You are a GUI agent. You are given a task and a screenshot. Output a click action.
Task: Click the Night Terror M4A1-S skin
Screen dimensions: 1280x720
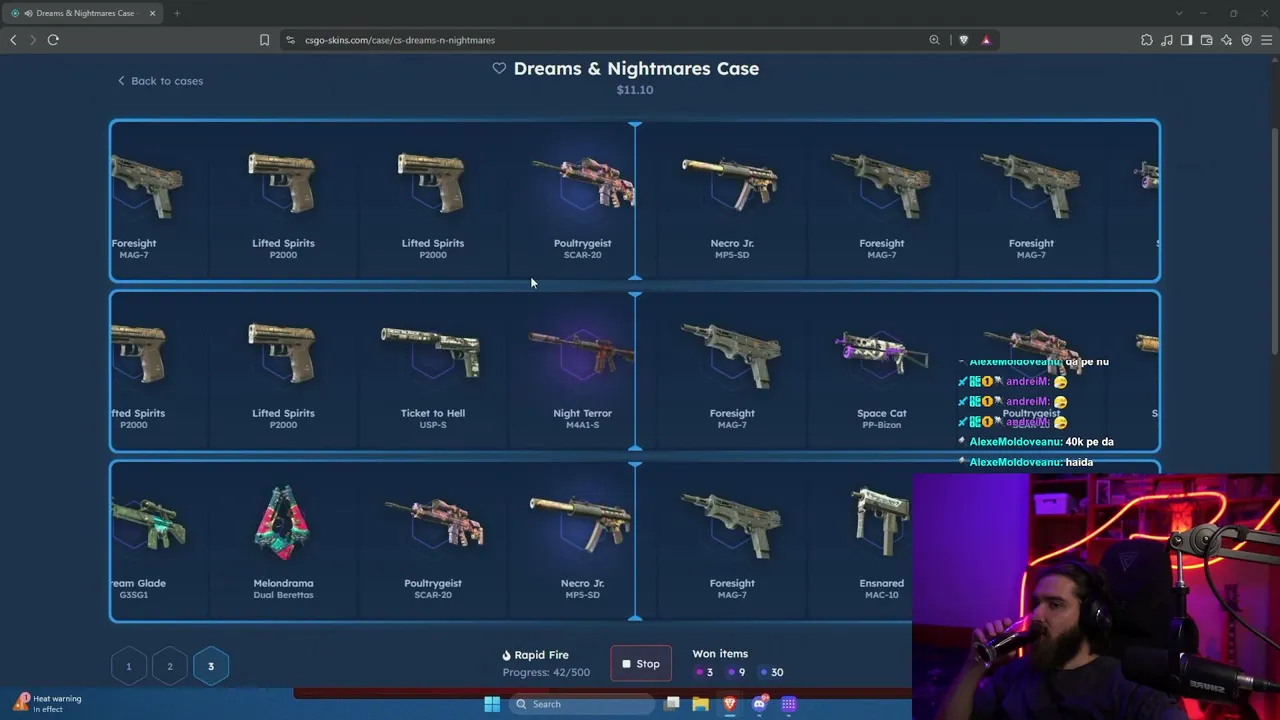point(582,373)
